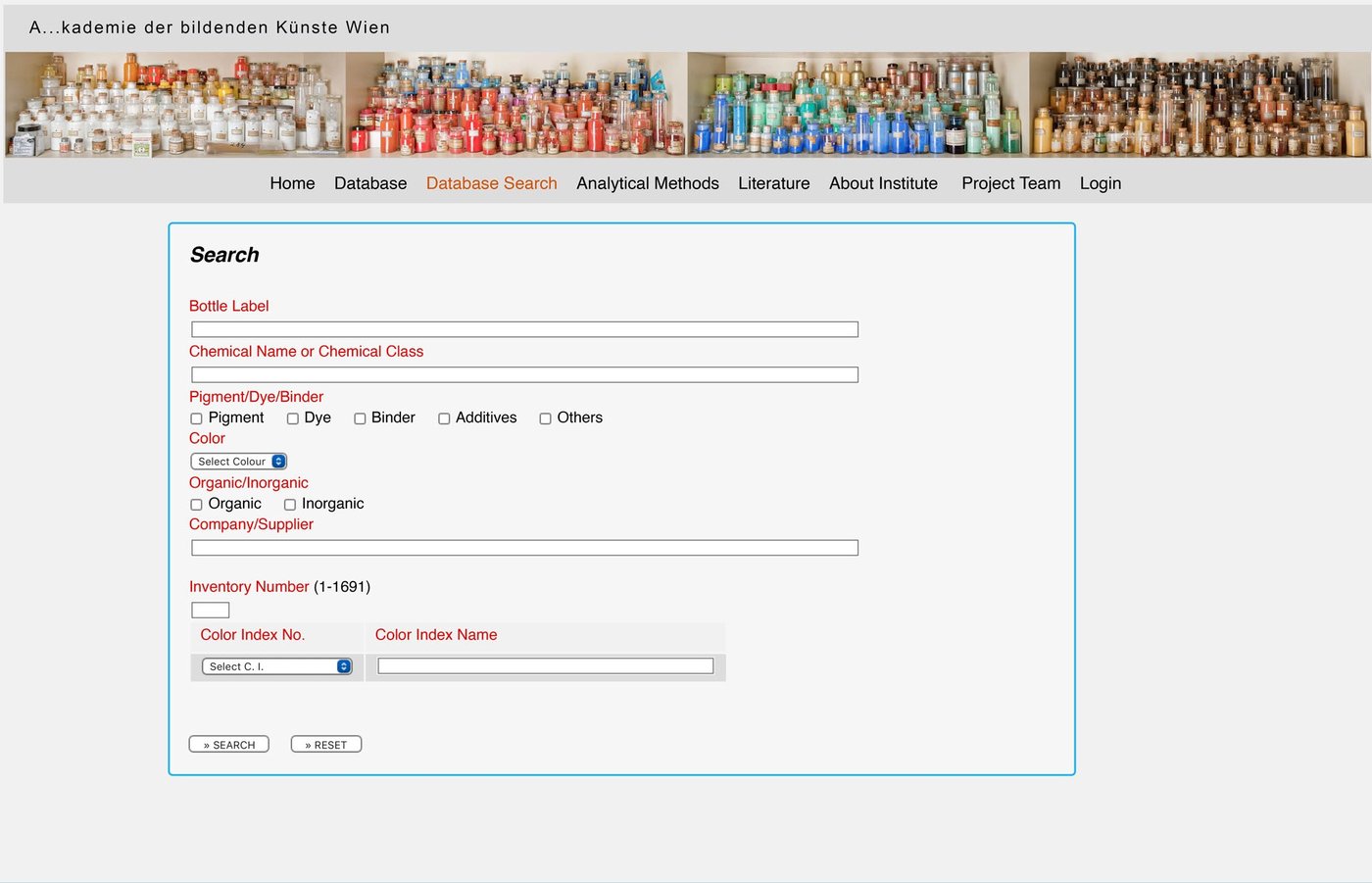Select the Organic checkbox
The width and height of the screenshot is (1372, 883).
pyautogui.click(x=196, y=505)
